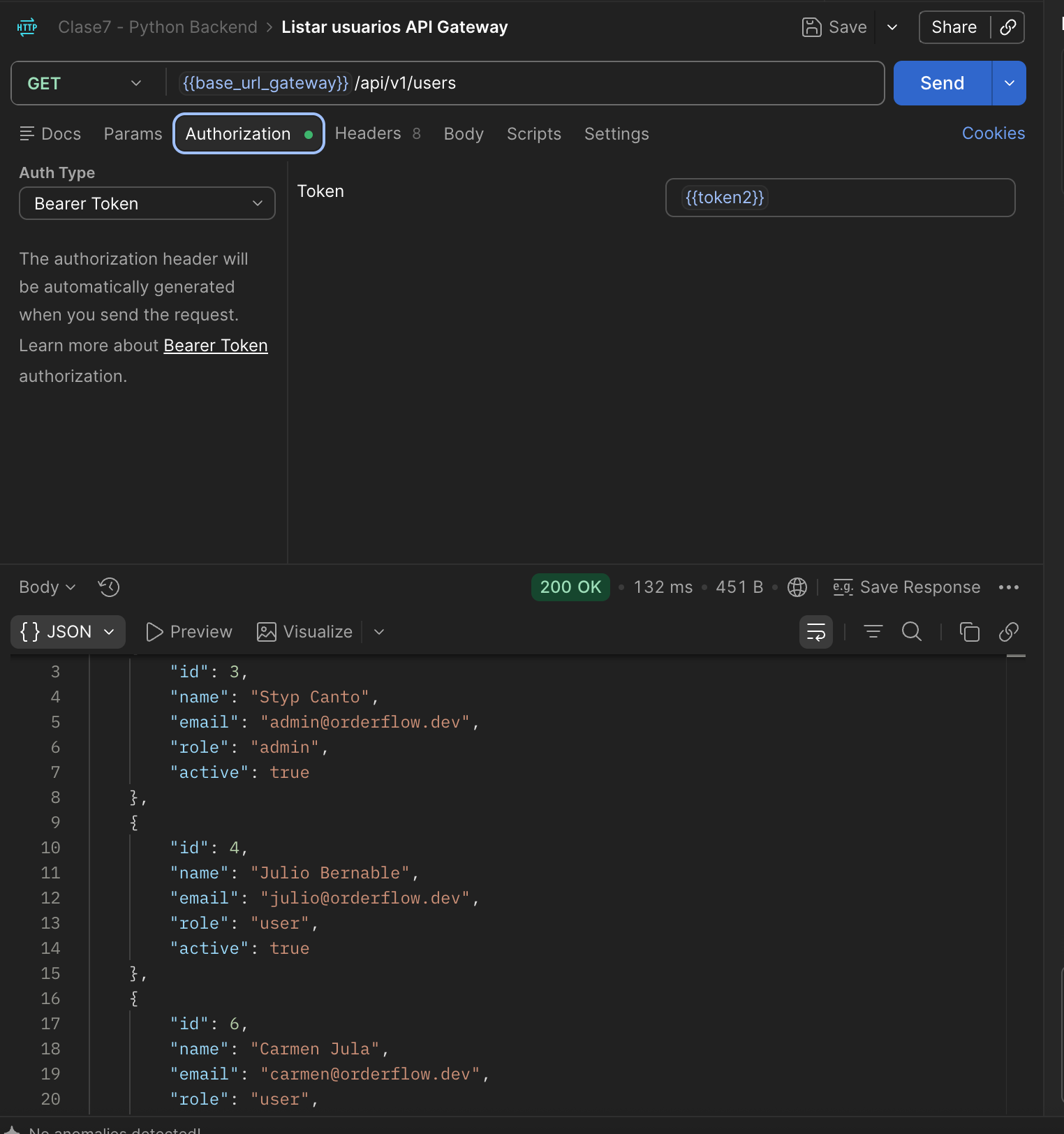Expand the Save options chevron
Image resolution: width=1064 pixels, height=1134 pixels.
pos(892,27)
